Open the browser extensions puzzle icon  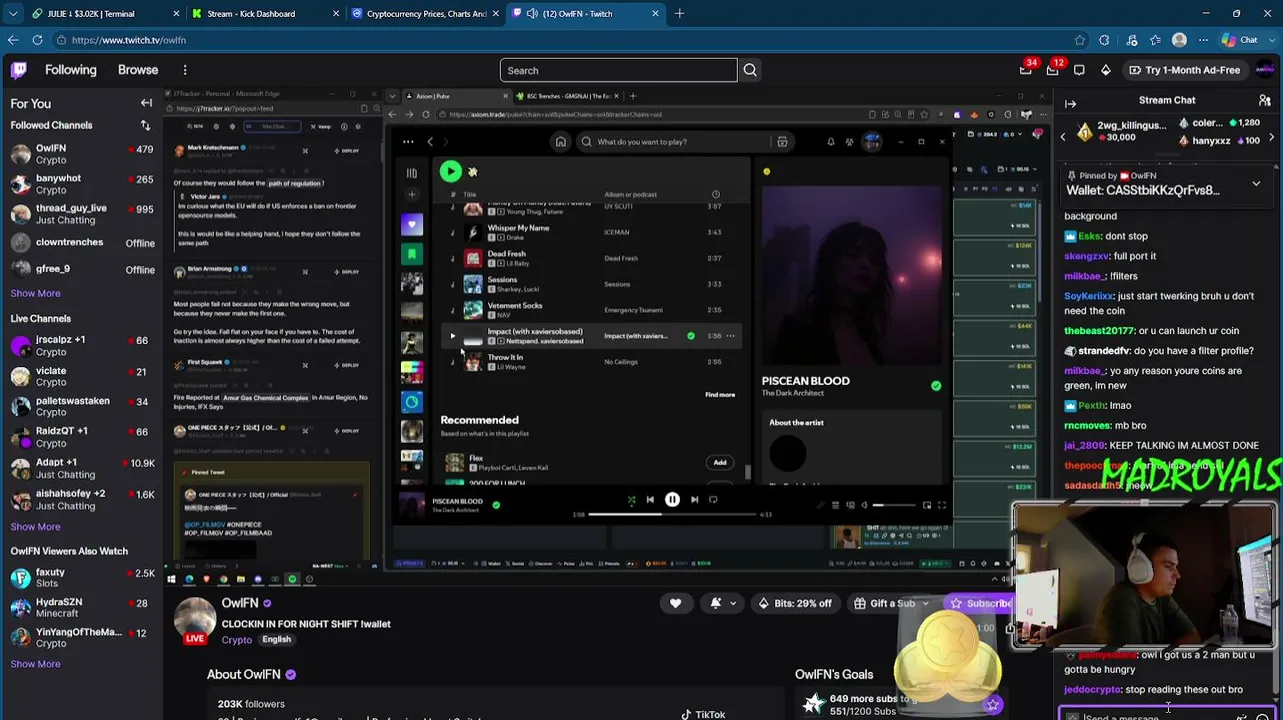tap(1104, 40)
